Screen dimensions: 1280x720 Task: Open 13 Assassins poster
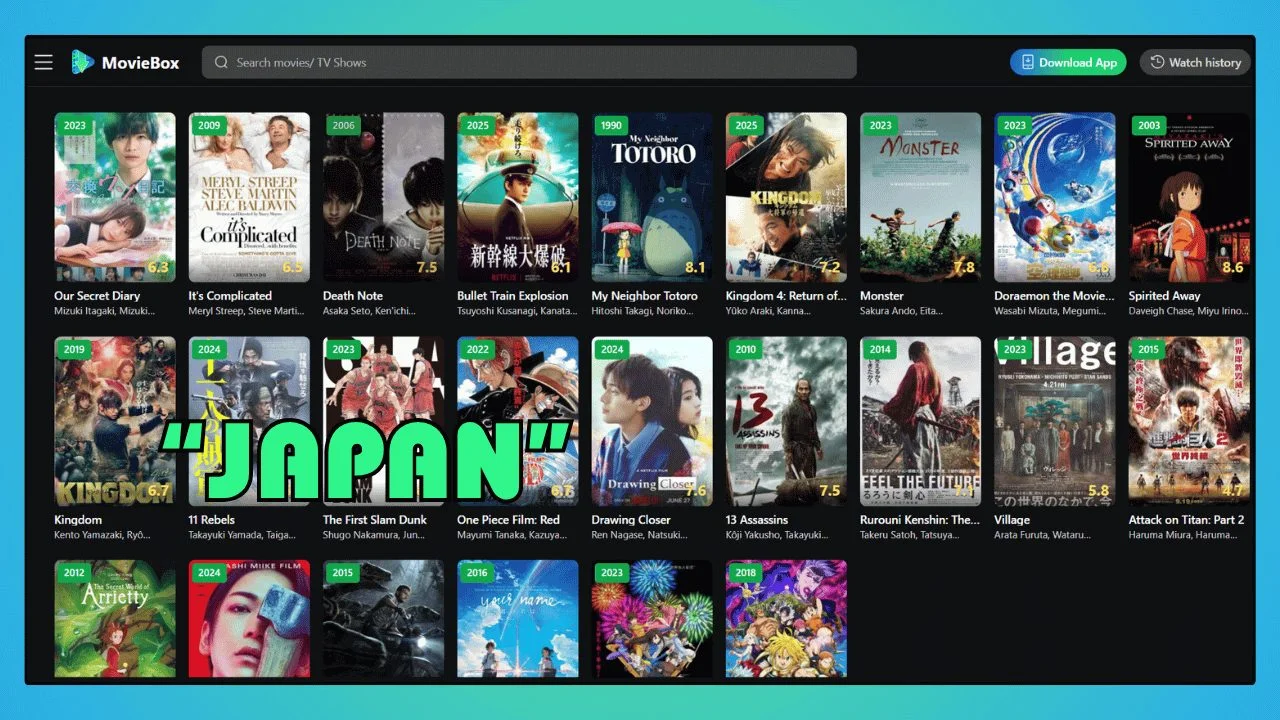click(x=786, y=421)
